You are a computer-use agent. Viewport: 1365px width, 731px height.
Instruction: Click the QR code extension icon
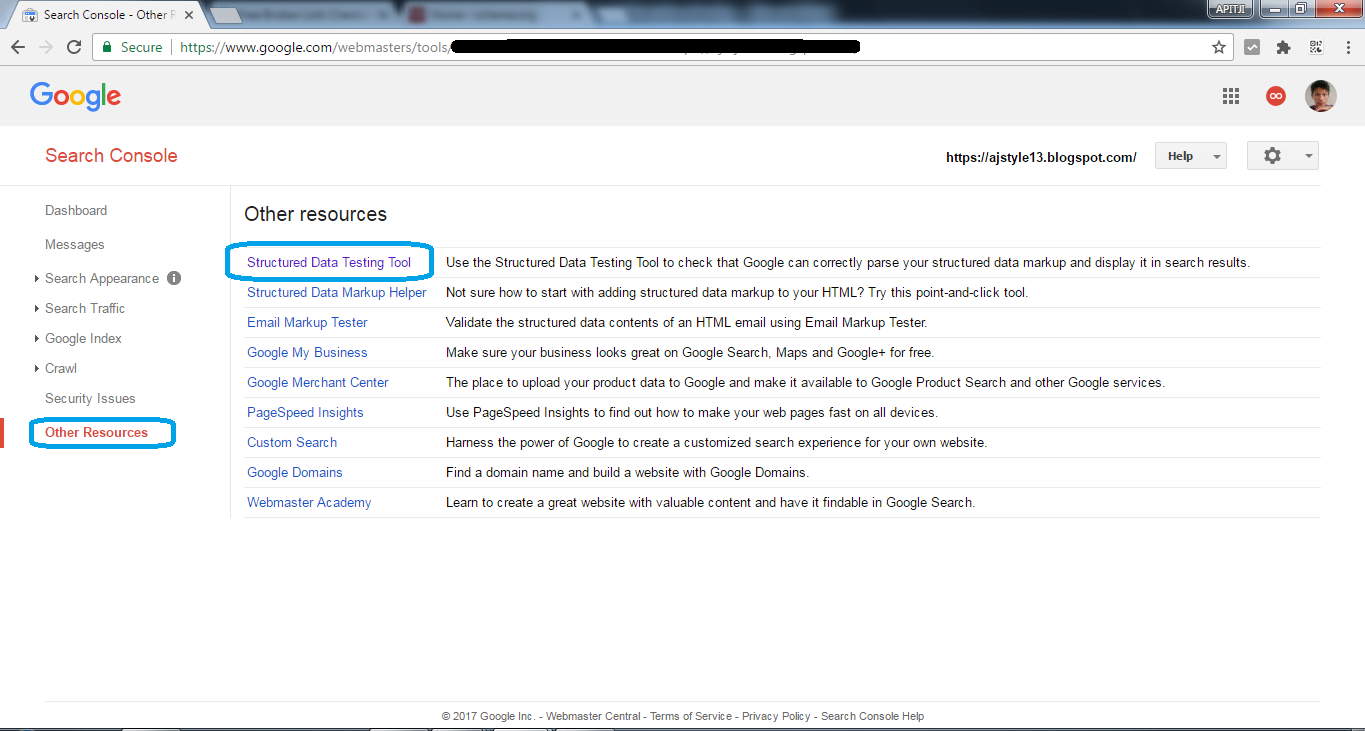1316,47
